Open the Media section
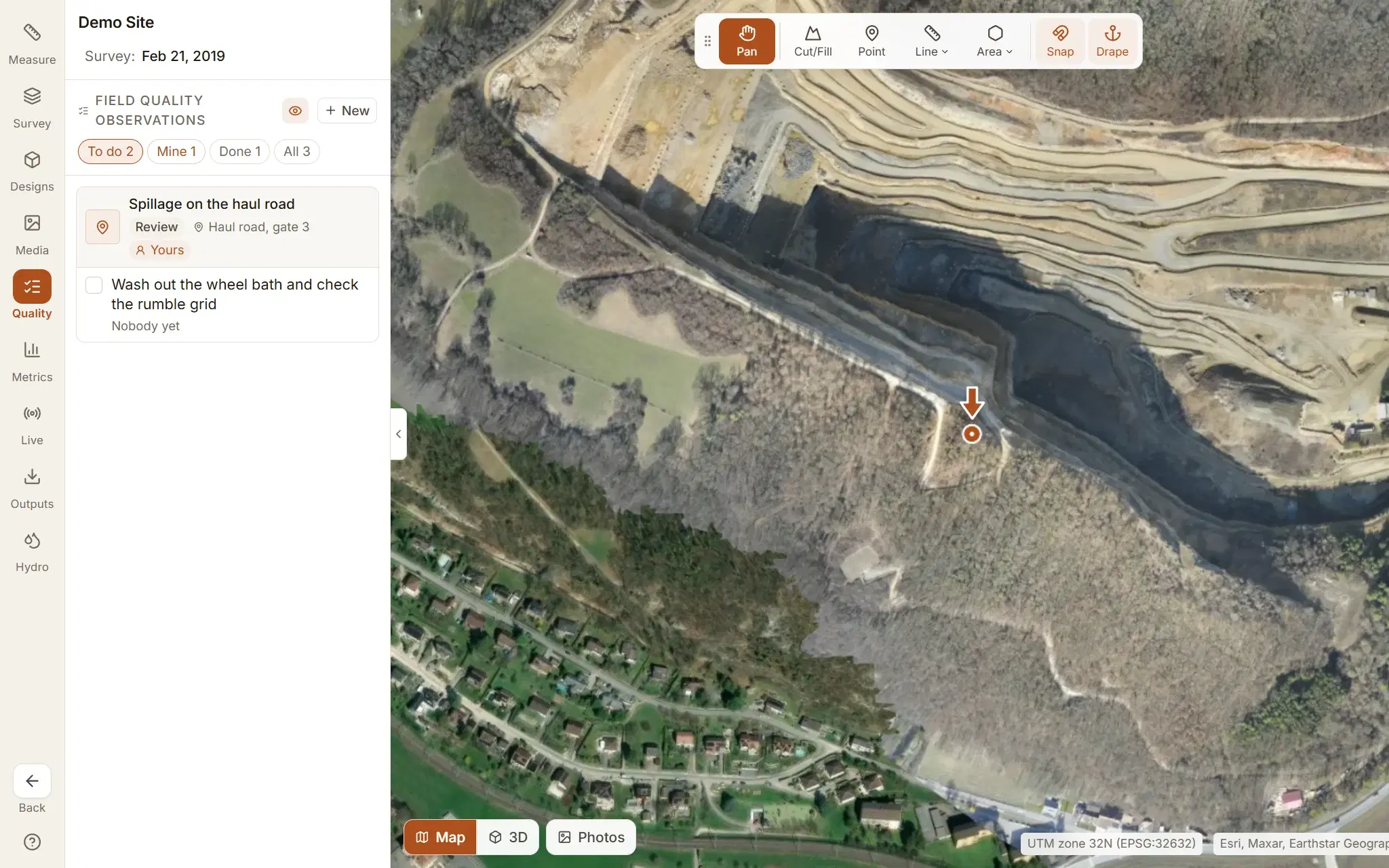The height and width of the screenshot is (868, 1389). 32,235
